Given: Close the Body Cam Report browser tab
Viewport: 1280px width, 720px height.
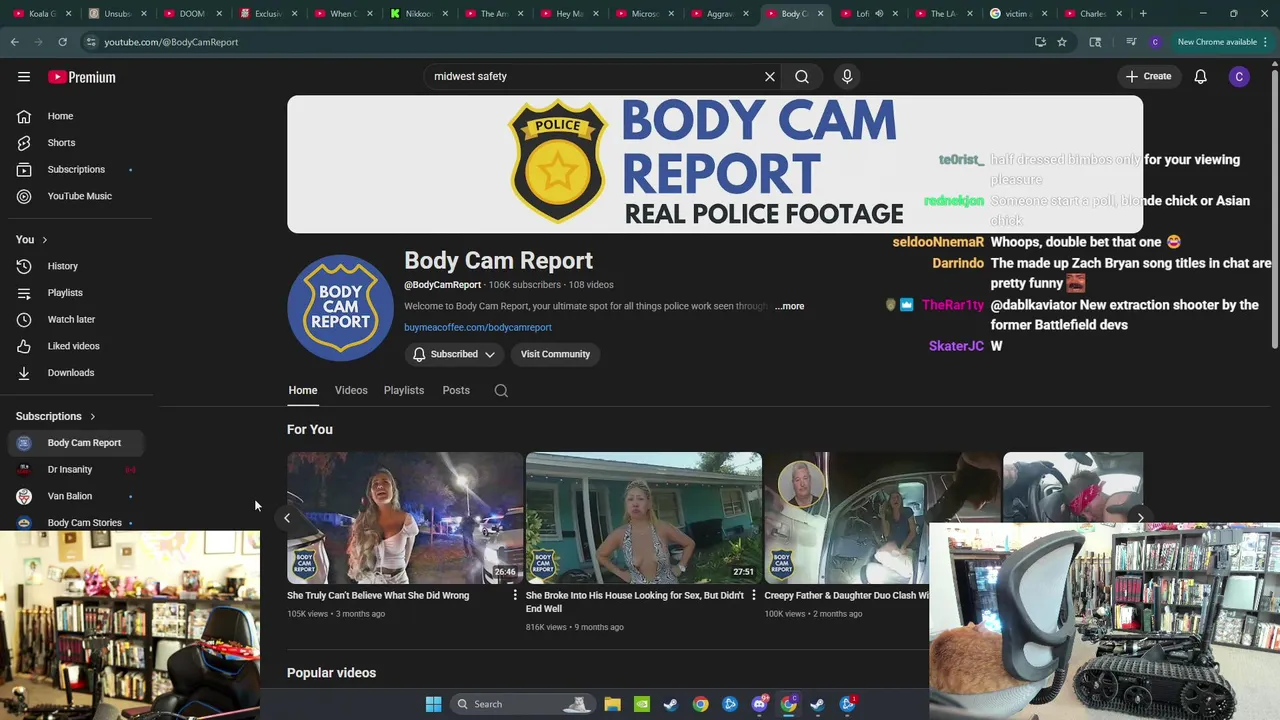Looking at the screenshot, I should (821, 14).
